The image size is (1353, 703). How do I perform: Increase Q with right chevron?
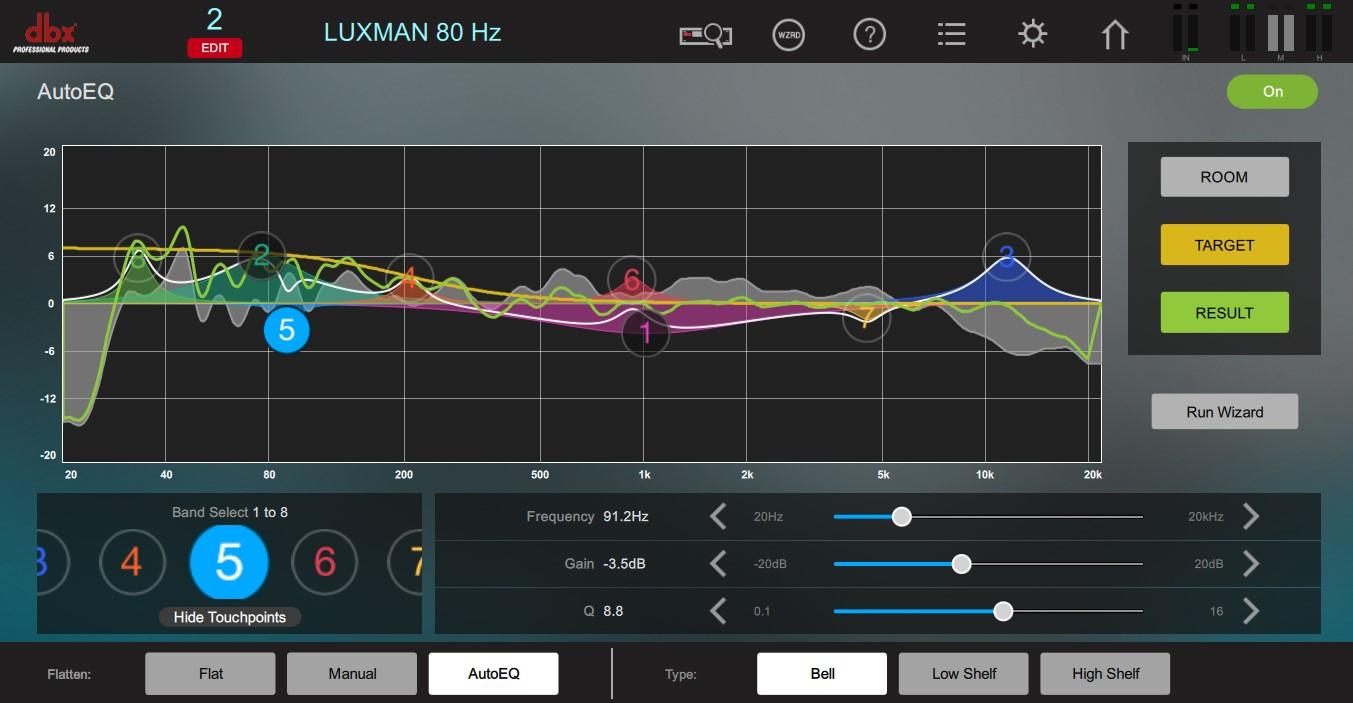1250,611
